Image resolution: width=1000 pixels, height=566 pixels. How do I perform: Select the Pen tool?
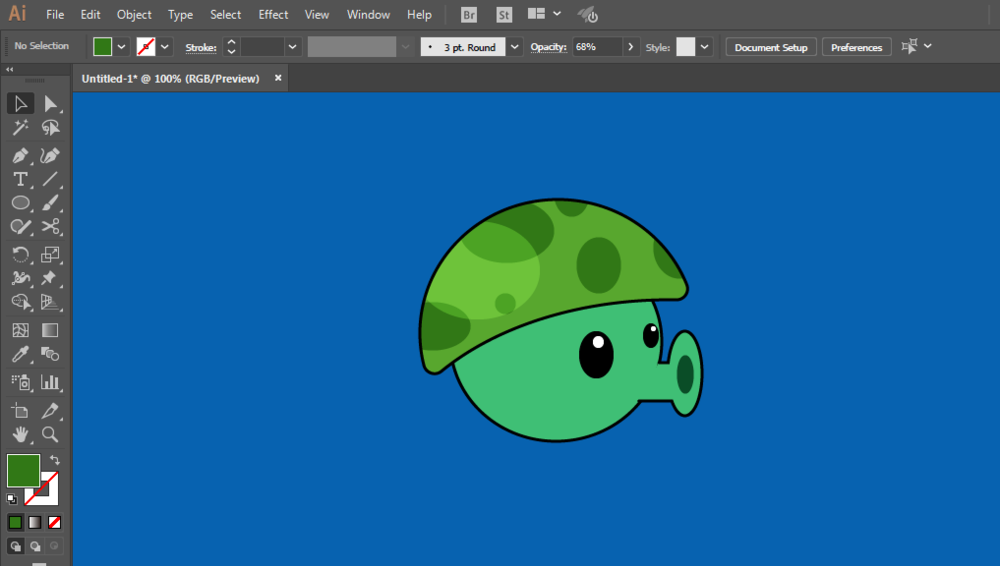pos(19,155)
